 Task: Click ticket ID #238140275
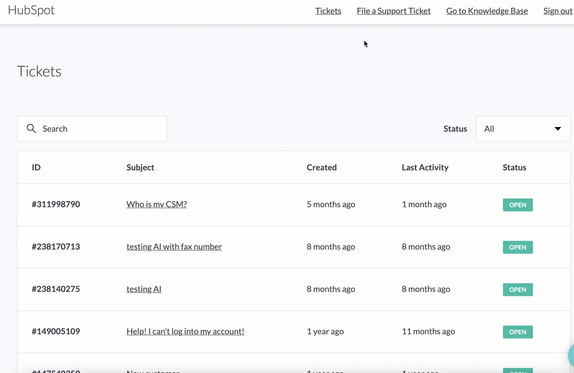(56, 289)
